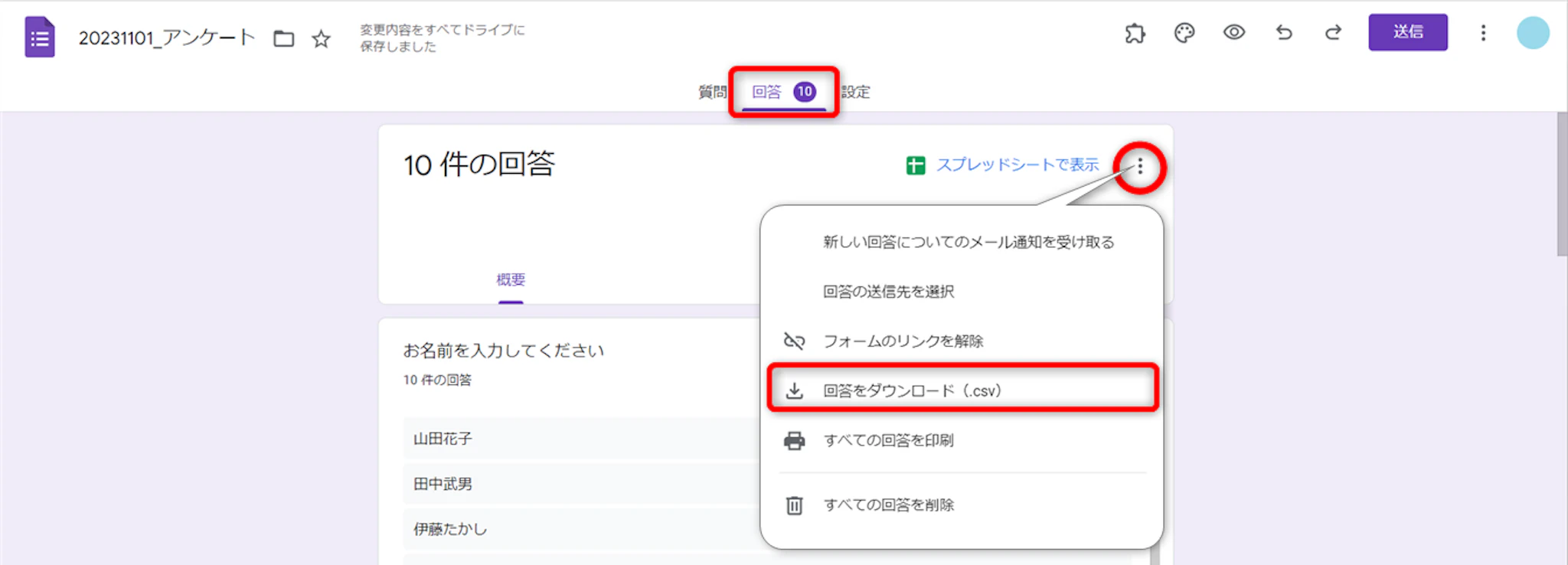This screenshot has width=1568, height=565.
Task: Star the 20231101_アンケート form
Action: coord(321,38)
